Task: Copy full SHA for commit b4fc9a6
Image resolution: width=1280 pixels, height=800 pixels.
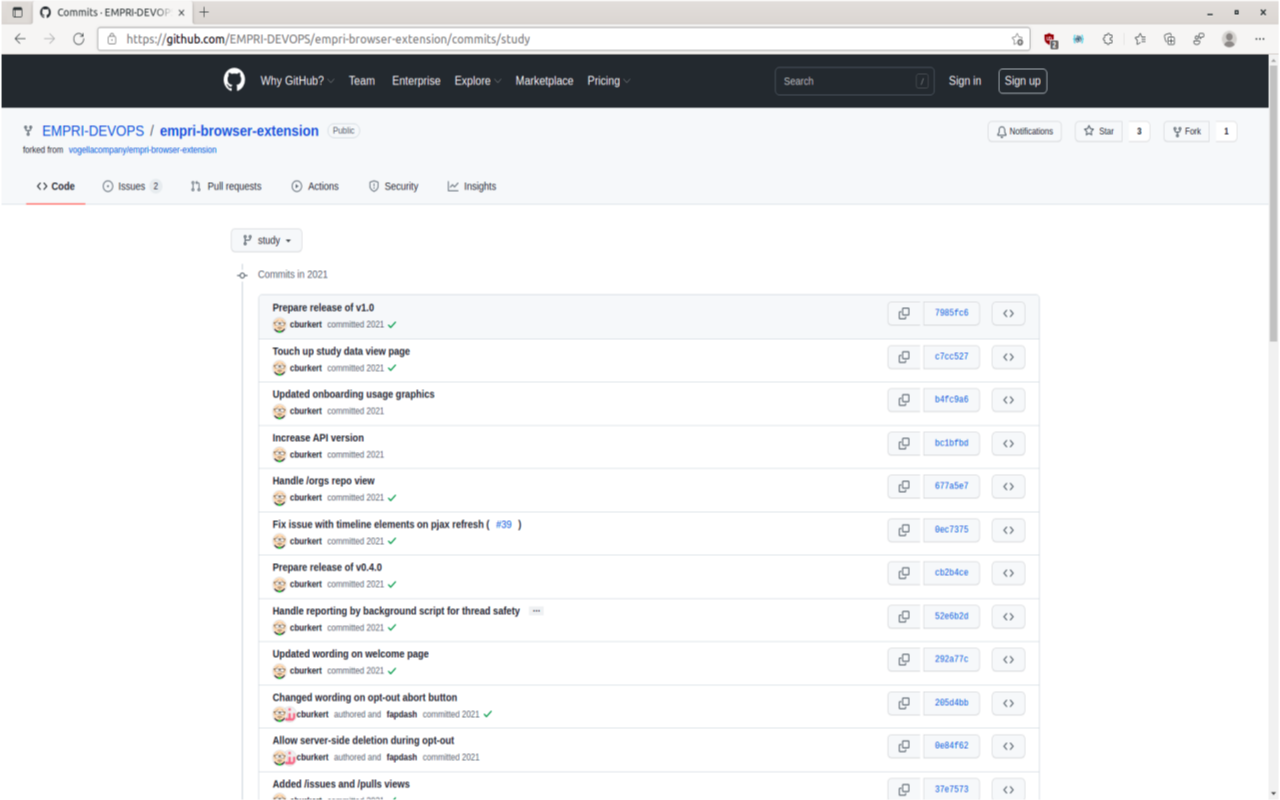Action: pyautogui.click(x=904, y=400)
